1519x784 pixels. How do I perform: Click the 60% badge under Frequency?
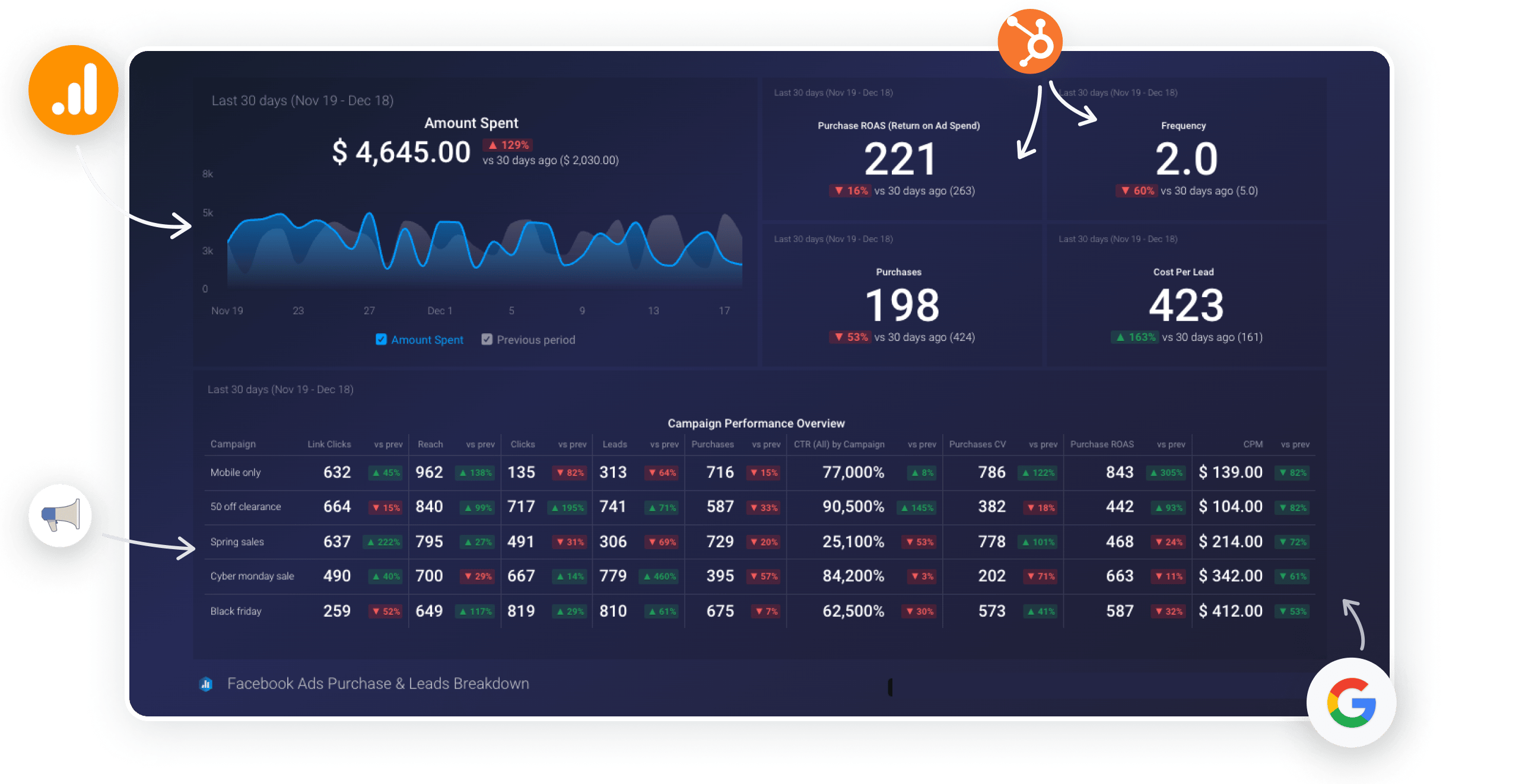click(x=1136, y=190)
